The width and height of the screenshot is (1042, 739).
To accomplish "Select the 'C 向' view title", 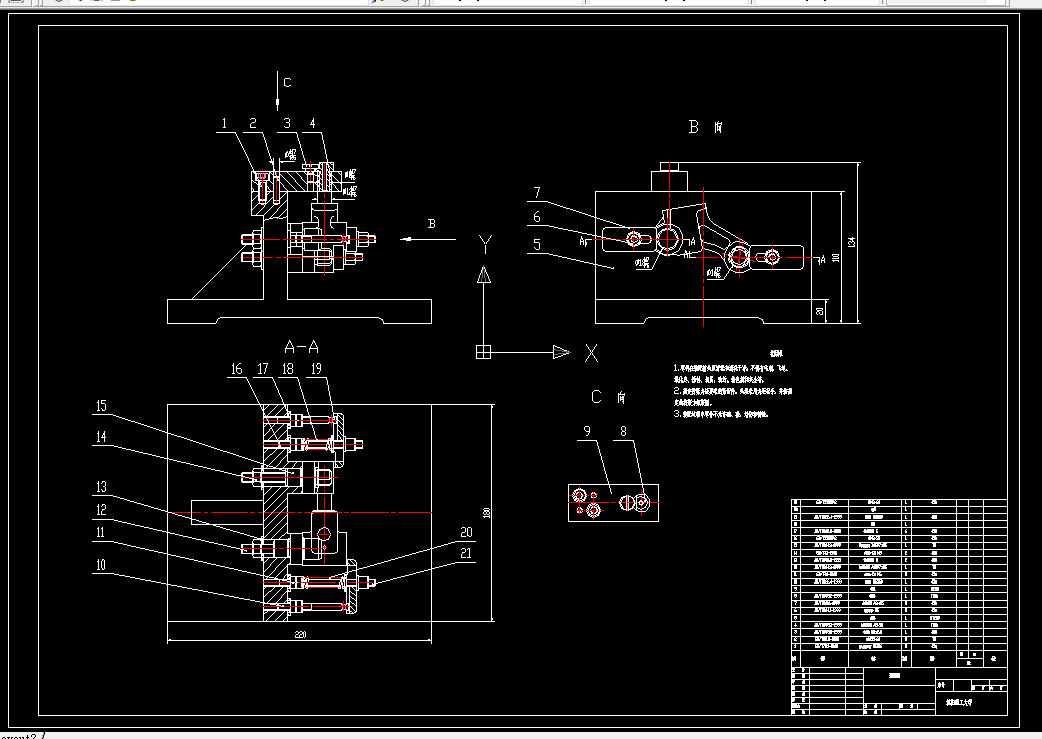I will pyautogui.click(x=608, y=397).
